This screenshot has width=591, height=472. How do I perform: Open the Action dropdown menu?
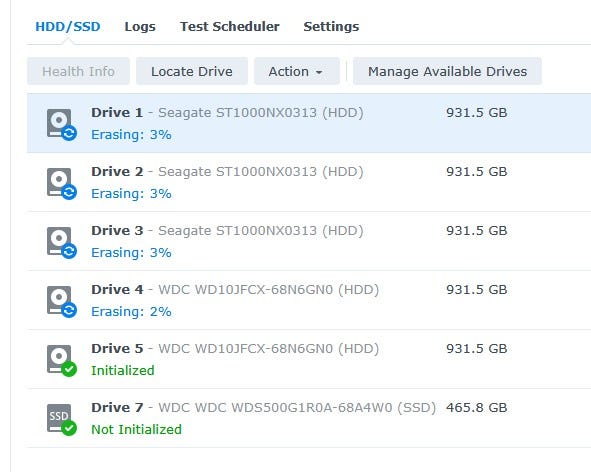coord(297,71)
